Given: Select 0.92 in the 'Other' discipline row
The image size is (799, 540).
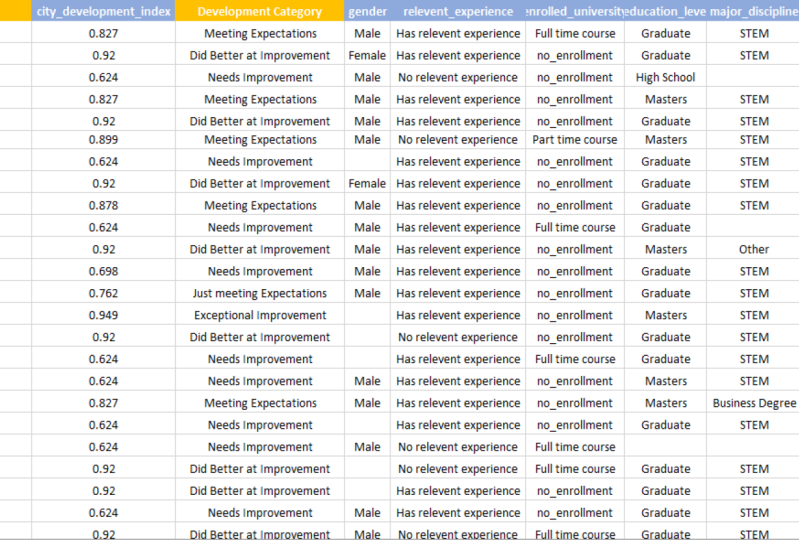Looking at the screenshot, I should pyautogui.click(x=103, y=249).
